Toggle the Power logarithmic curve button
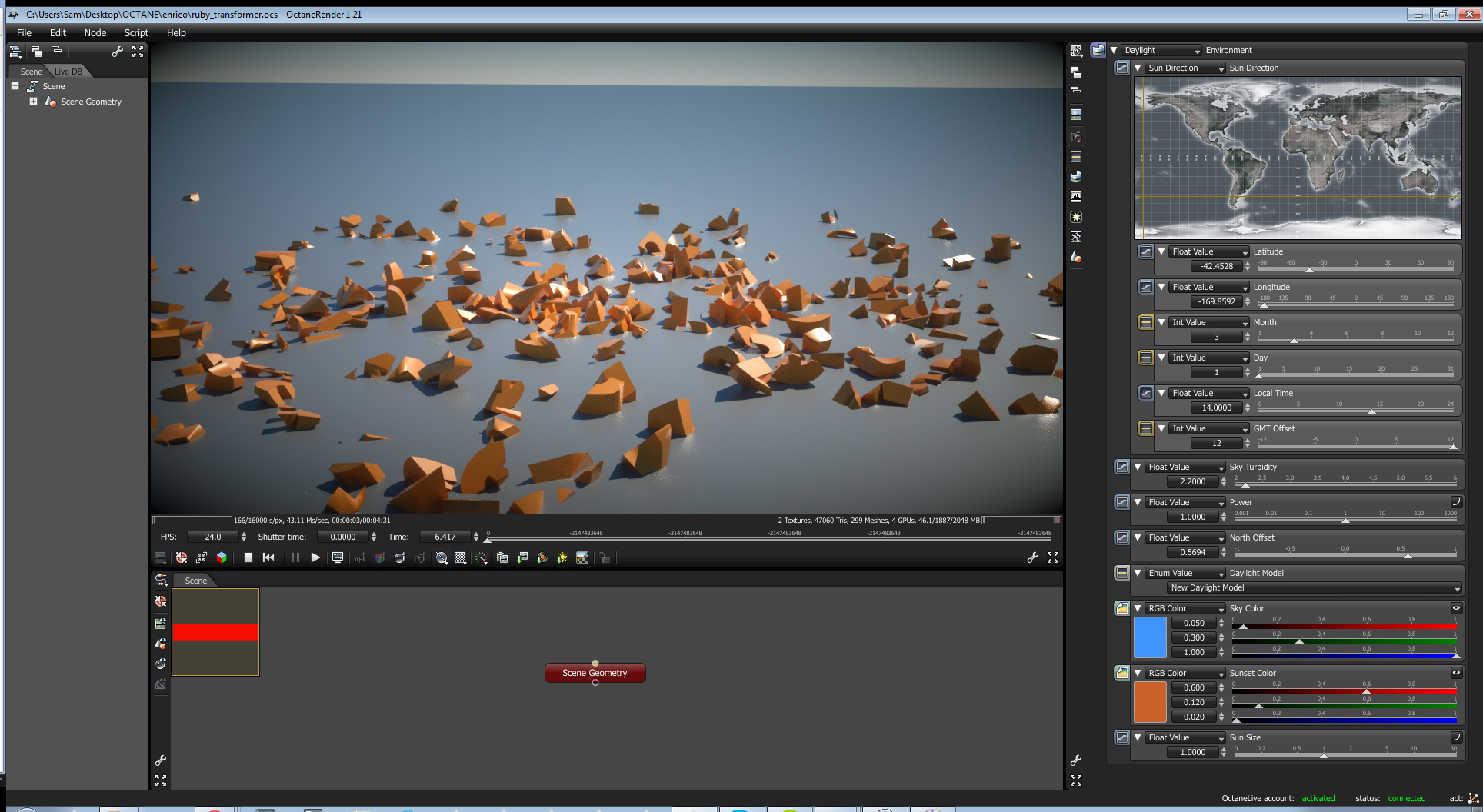 point(1455,502)
